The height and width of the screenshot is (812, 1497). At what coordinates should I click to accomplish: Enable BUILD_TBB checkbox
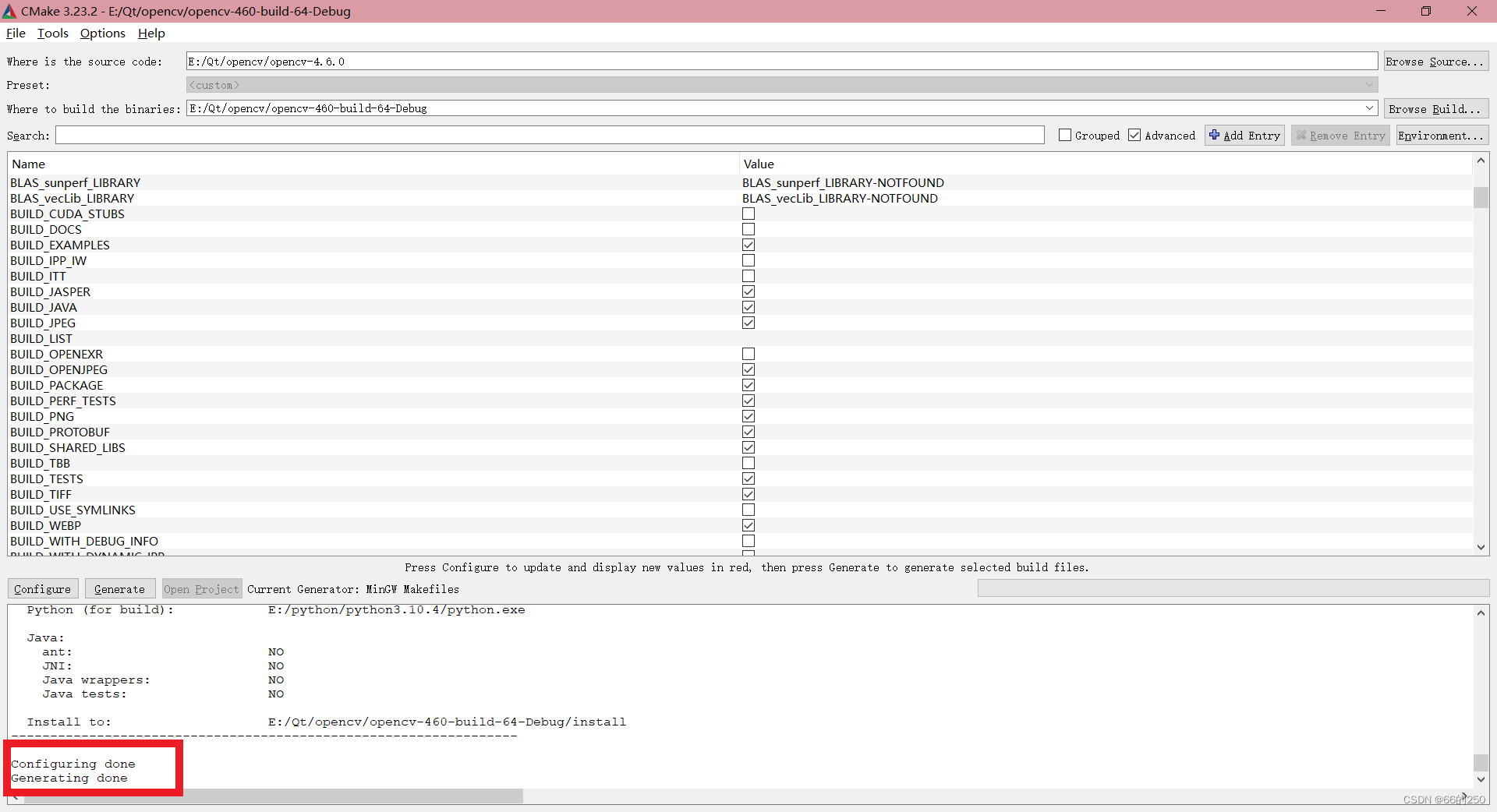click(748, 463)
